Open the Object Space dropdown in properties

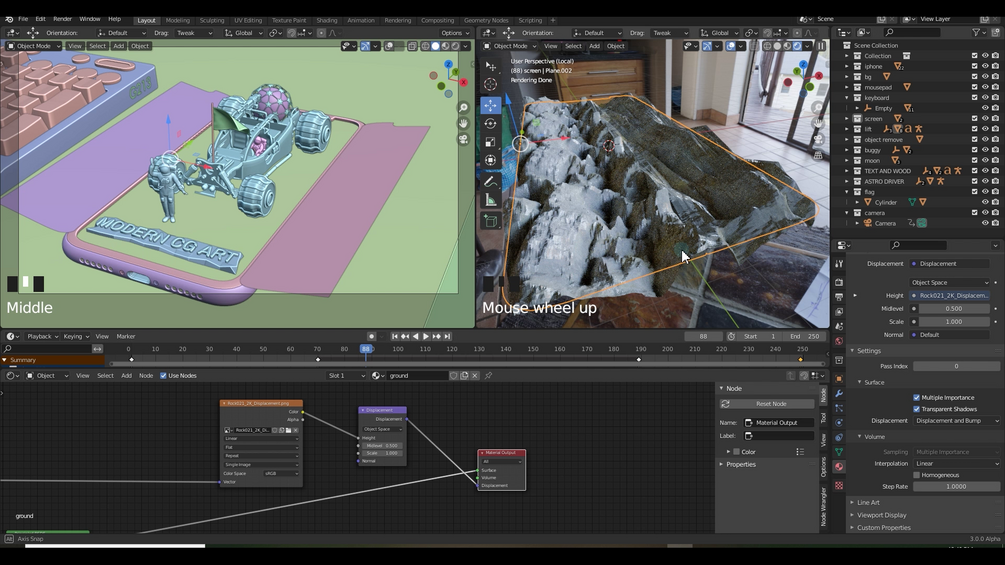[950, 282]
